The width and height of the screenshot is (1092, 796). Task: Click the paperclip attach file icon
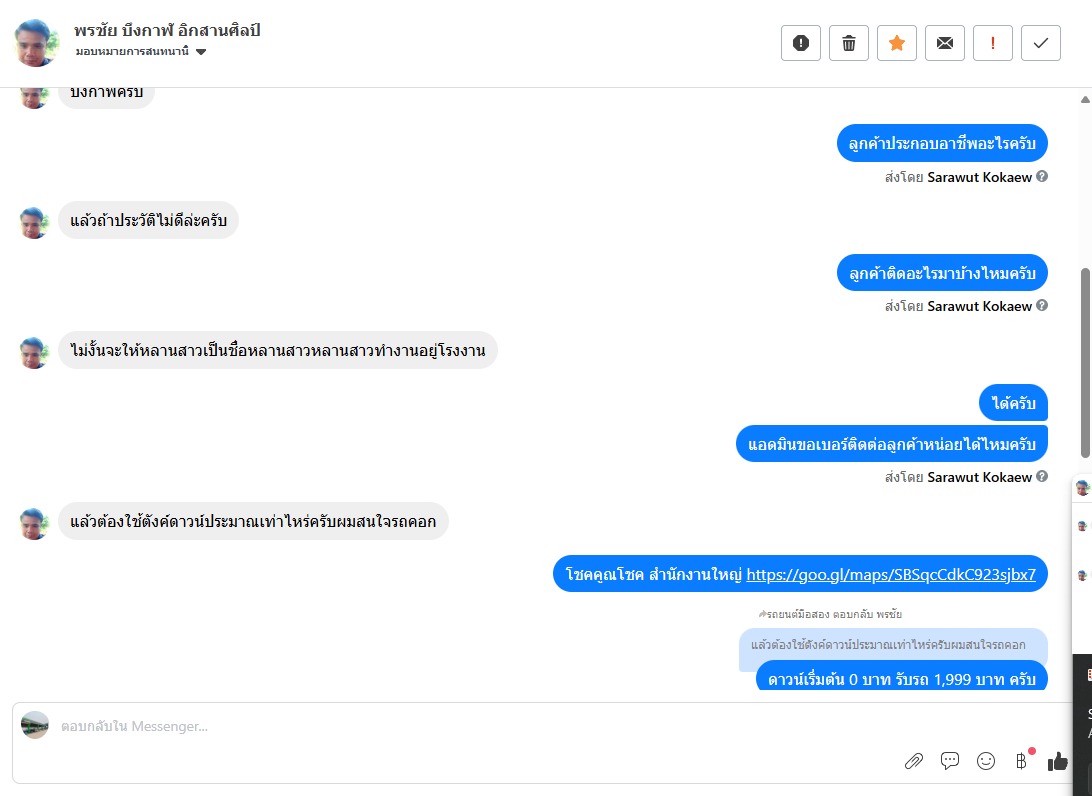point(913,761)
